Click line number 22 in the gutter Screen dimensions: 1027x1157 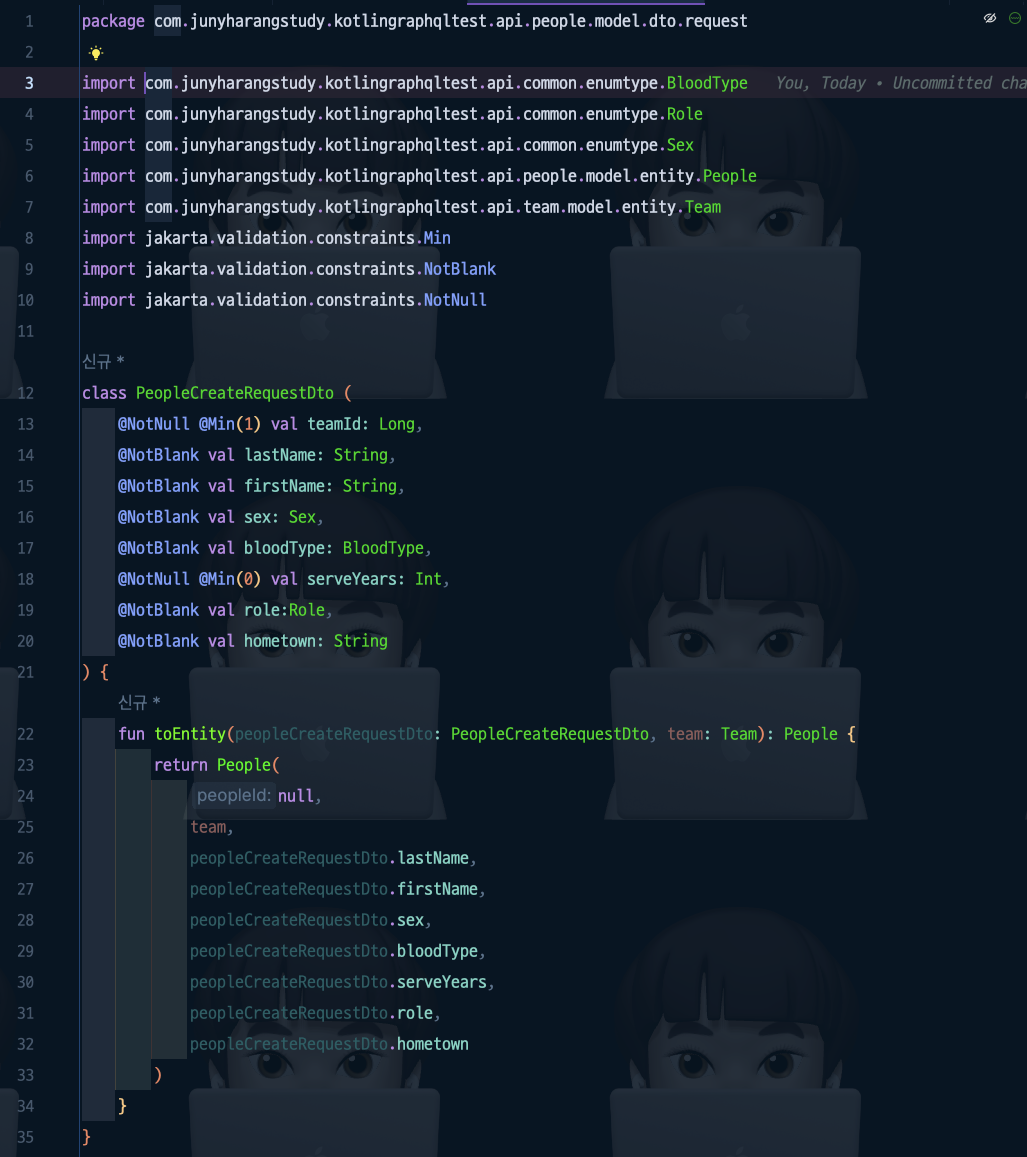coord(26,734)
